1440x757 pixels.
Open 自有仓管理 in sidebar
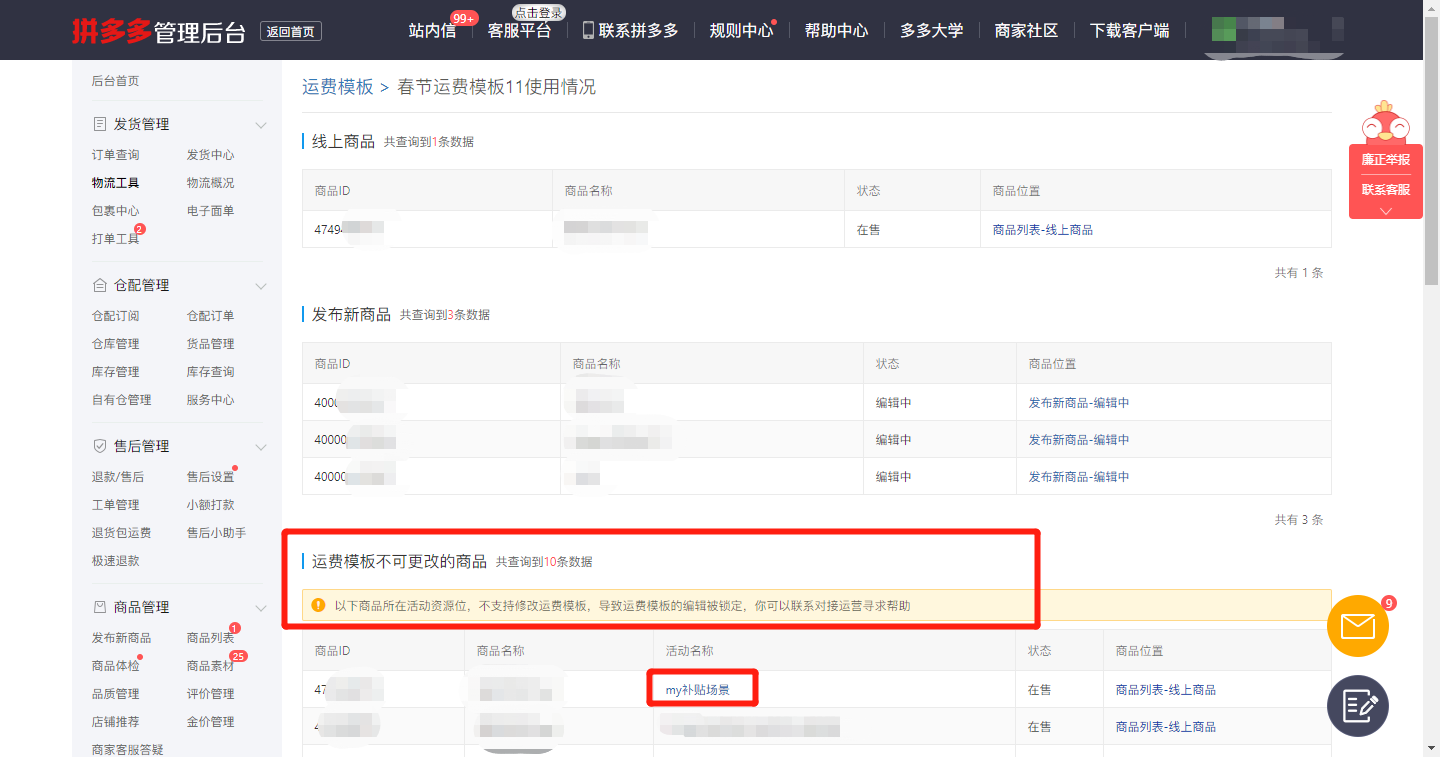click(122, 400)
